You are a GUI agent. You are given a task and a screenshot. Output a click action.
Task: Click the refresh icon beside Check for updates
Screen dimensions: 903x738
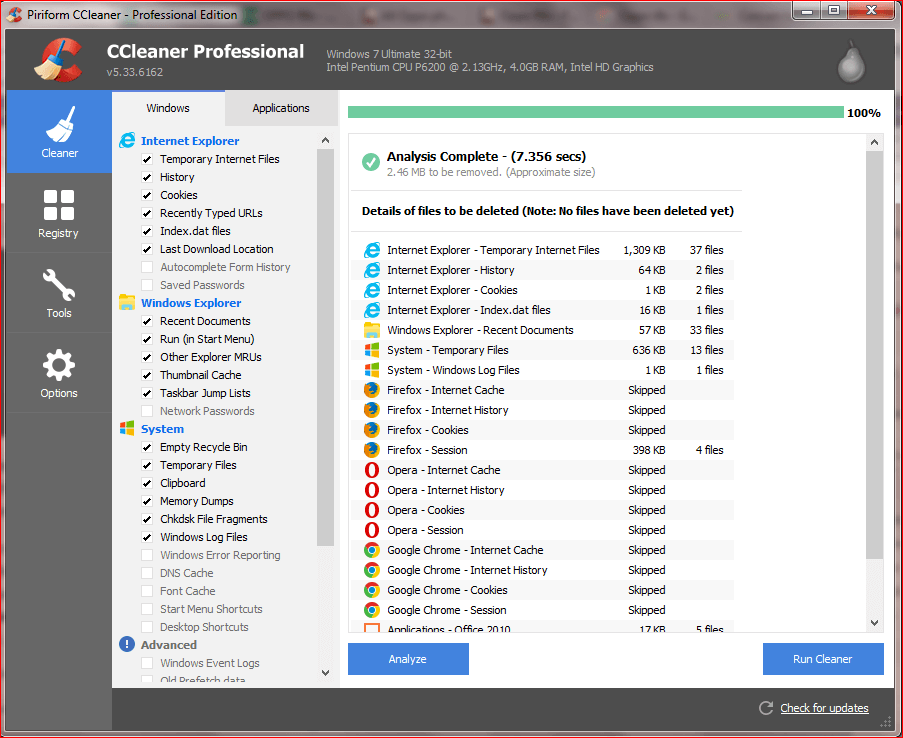coord(766,708)
